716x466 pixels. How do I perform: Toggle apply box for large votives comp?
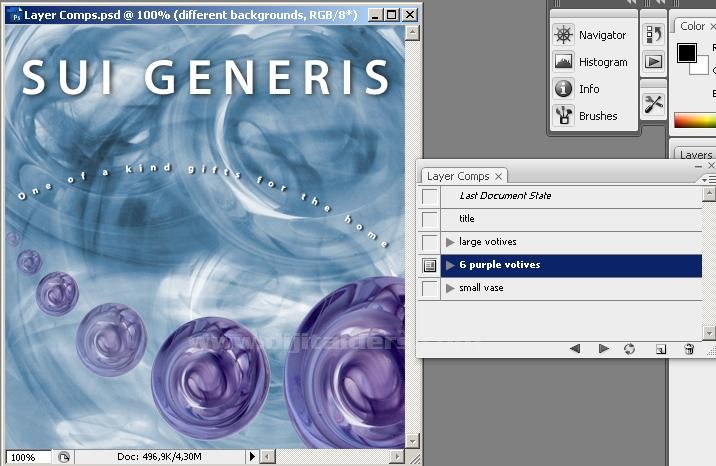[x=430, y=242]
